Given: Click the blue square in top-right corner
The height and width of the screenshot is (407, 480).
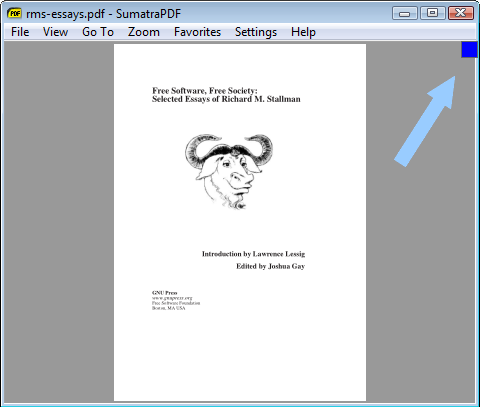Looking at the screenshot, I should click(x=469, y=49).
